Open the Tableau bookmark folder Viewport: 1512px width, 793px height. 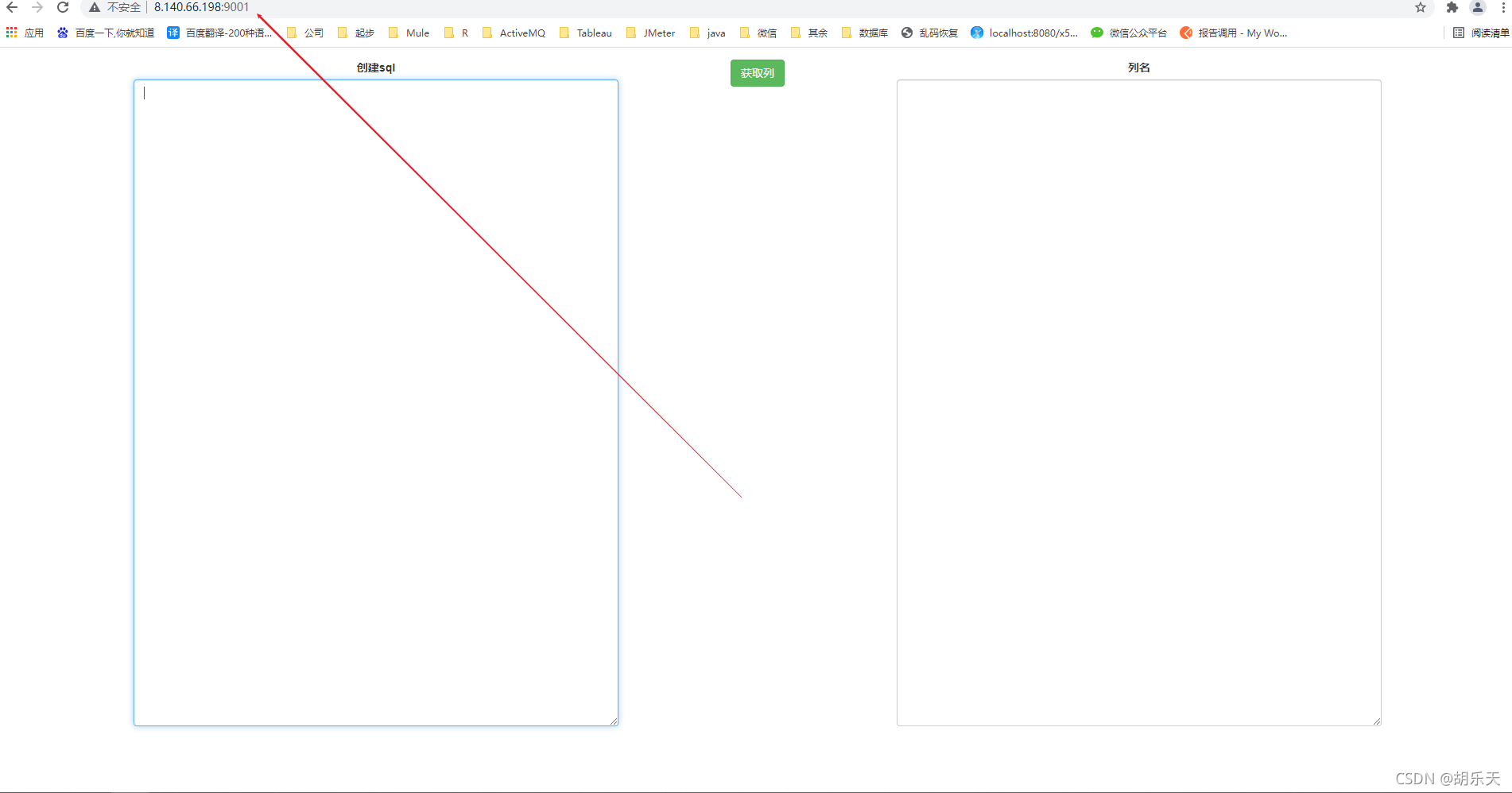coord(585,33)
